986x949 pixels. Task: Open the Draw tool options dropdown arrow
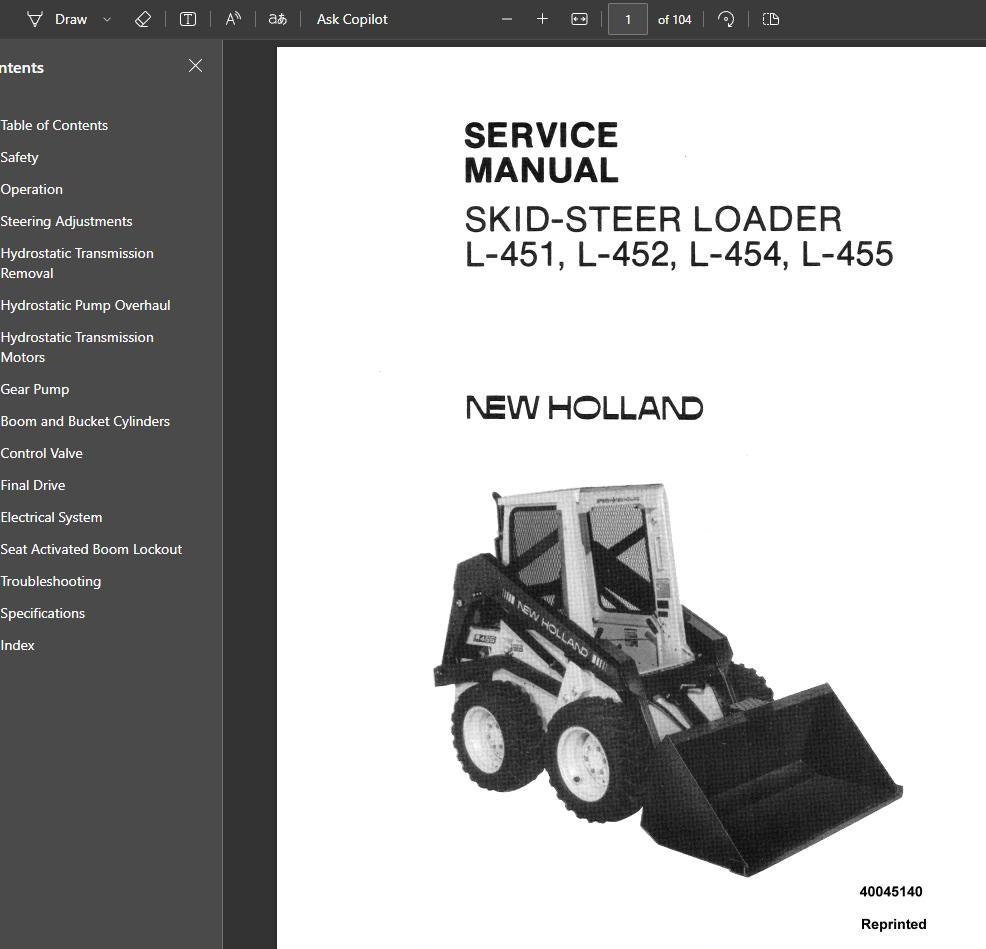coord(107,19)
